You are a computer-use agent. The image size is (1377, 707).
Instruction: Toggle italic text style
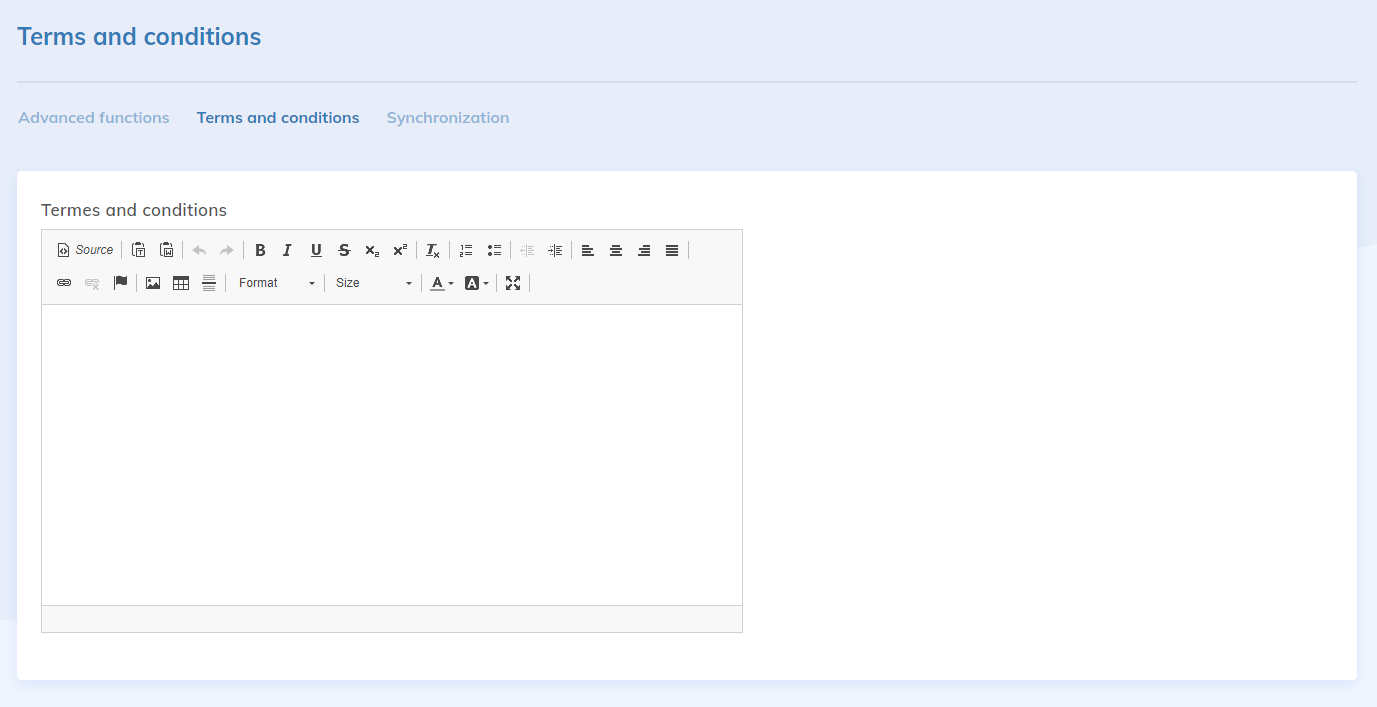coord(287,250)
